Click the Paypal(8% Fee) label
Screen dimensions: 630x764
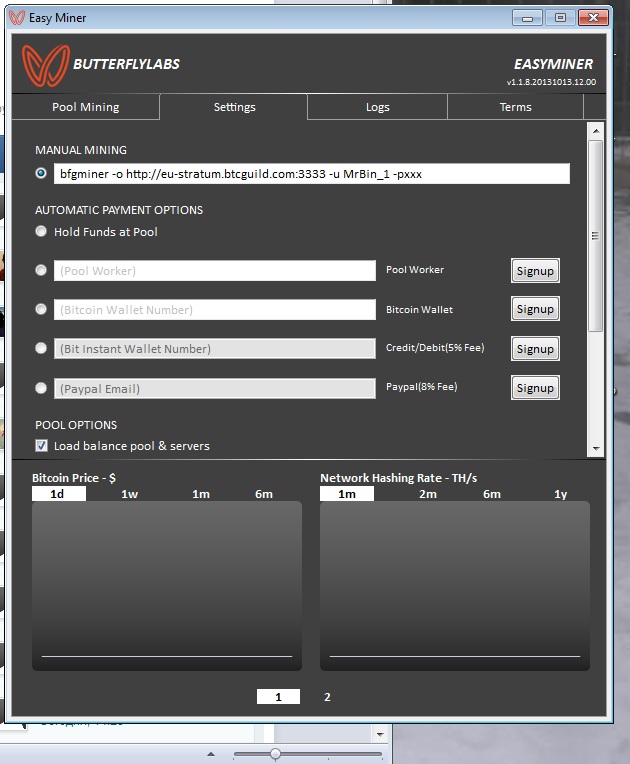421,387
